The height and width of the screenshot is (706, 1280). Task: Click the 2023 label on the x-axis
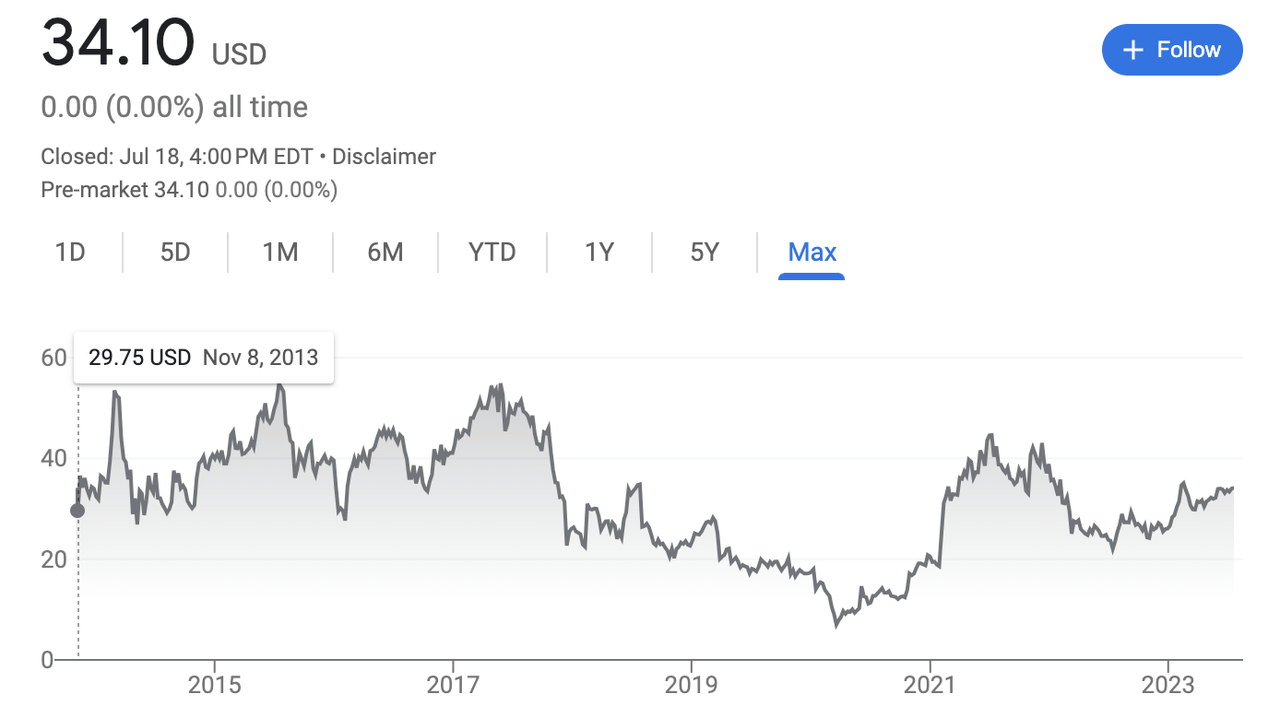[x=1168, y=685]
